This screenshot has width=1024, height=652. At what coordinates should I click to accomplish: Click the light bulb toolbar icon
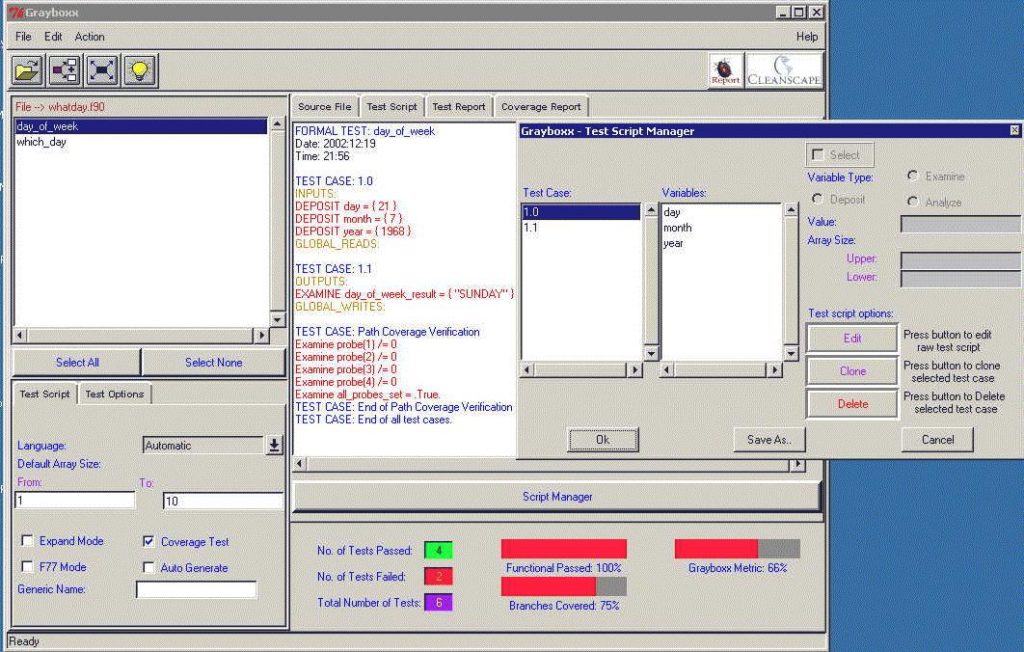point(140,70)
